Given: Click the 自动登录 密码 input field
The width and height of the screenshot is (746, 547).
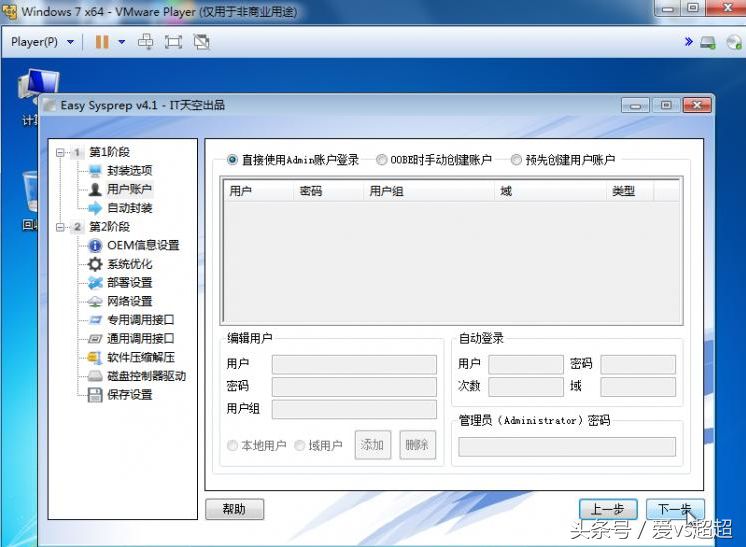Looking at the screenshot, I should (638, 364).
